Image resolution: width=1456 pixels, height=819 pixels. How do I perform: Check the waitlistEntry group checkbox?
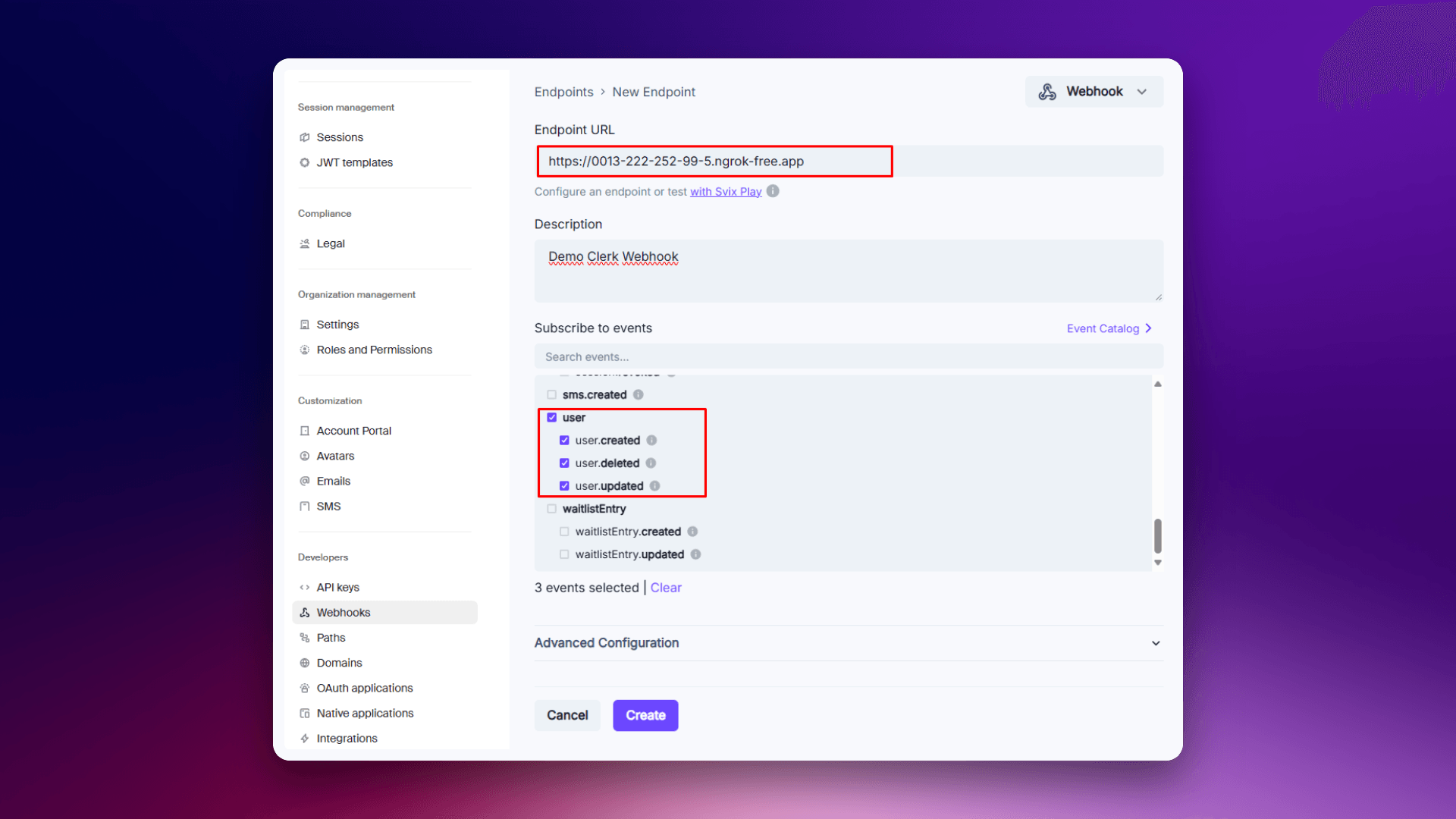pyautogui.click(x=552, y=509)
